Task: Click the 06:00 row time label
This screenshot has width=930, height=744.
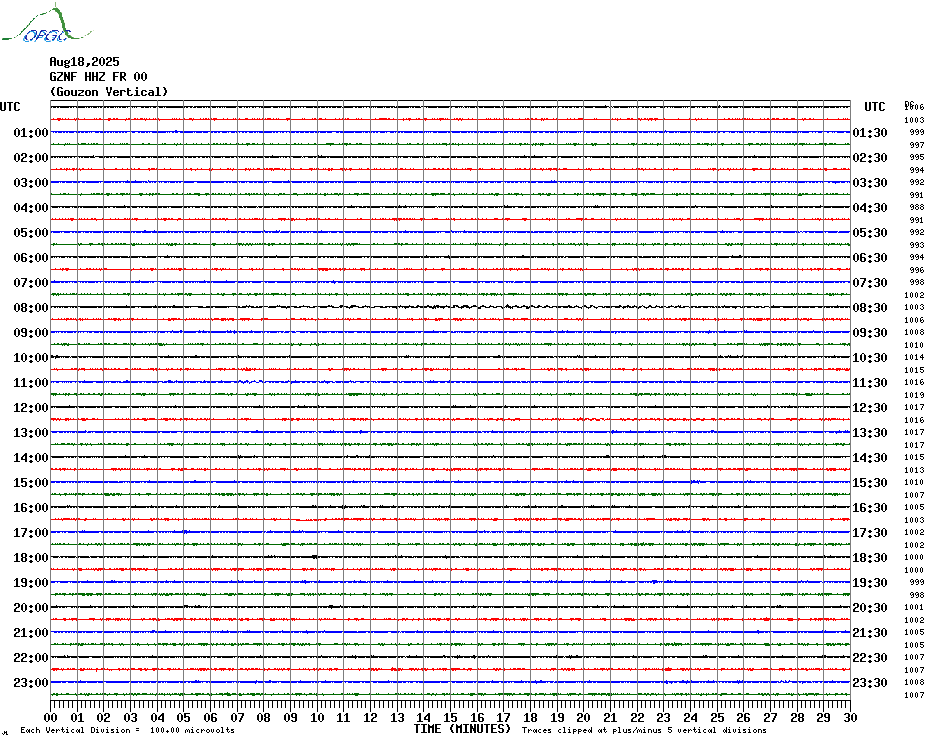Action: 31,257
